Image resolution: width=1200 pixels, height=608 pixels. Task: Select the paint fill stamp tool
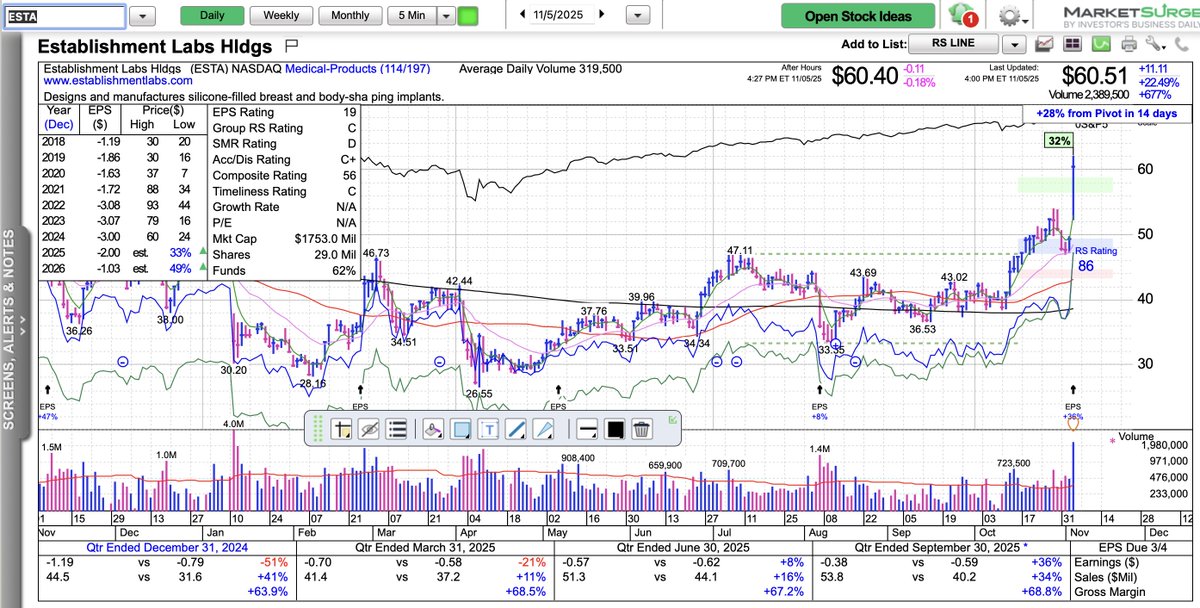434,430
